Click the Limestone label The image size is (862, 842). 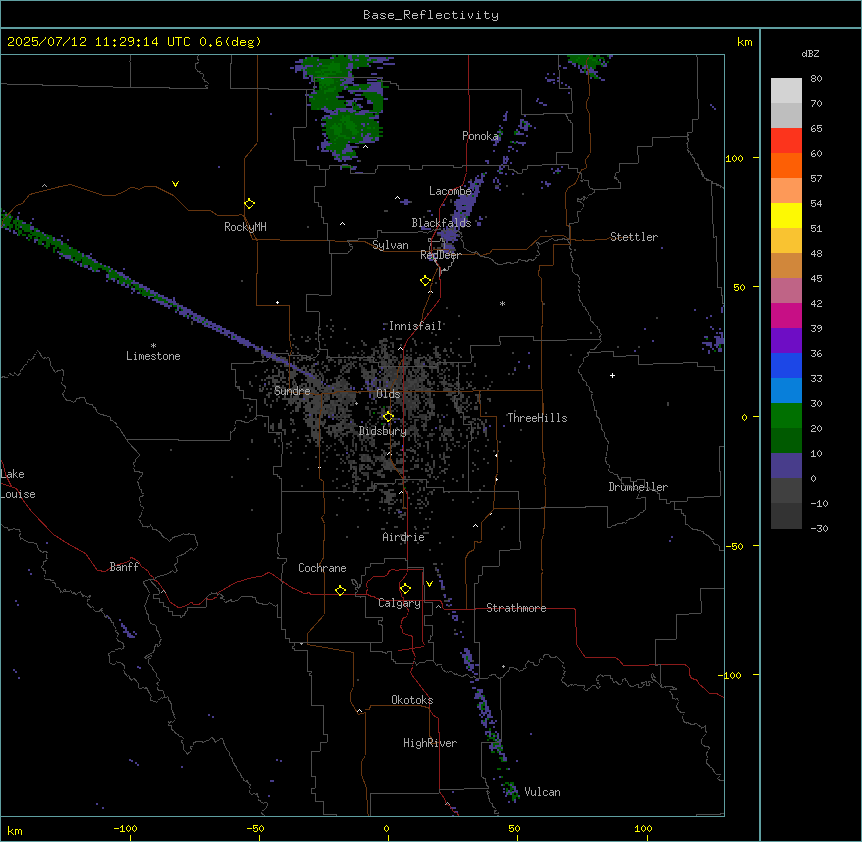[153, 356]
